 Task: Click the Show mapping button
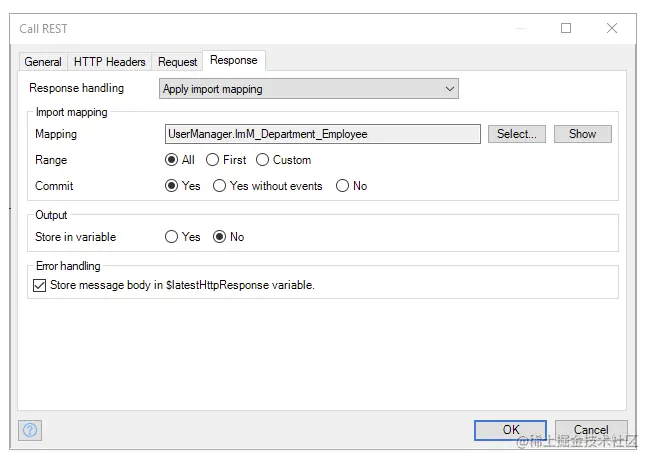pyautogui.click(x=582, y=134)
